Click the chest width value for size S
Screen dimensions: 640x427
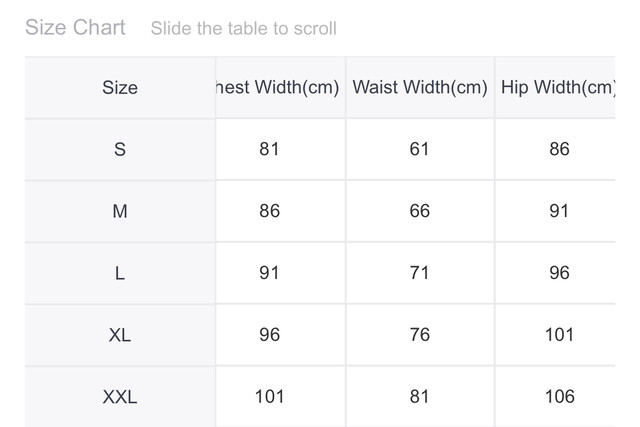[269, 149]
